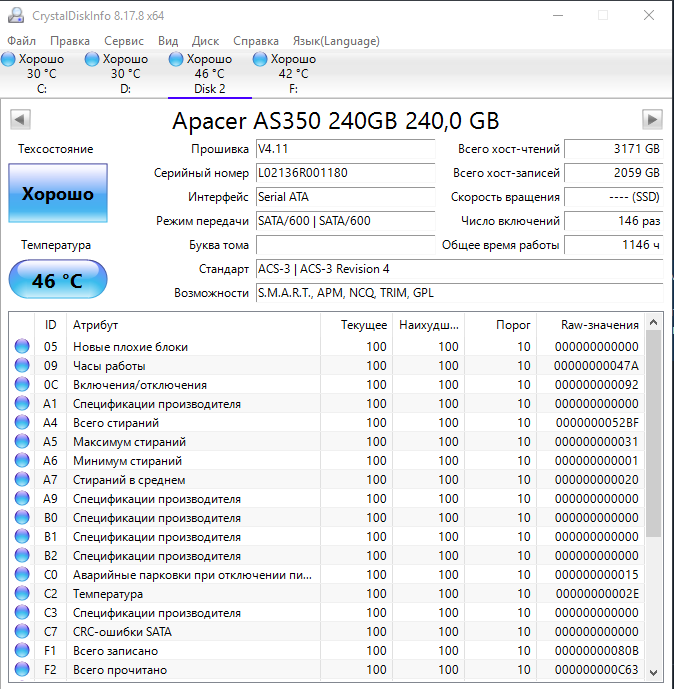The height and width of the screenshot is (689, 674).
Task: Click the Прошивка field V4.11
Action: (345, 149)
